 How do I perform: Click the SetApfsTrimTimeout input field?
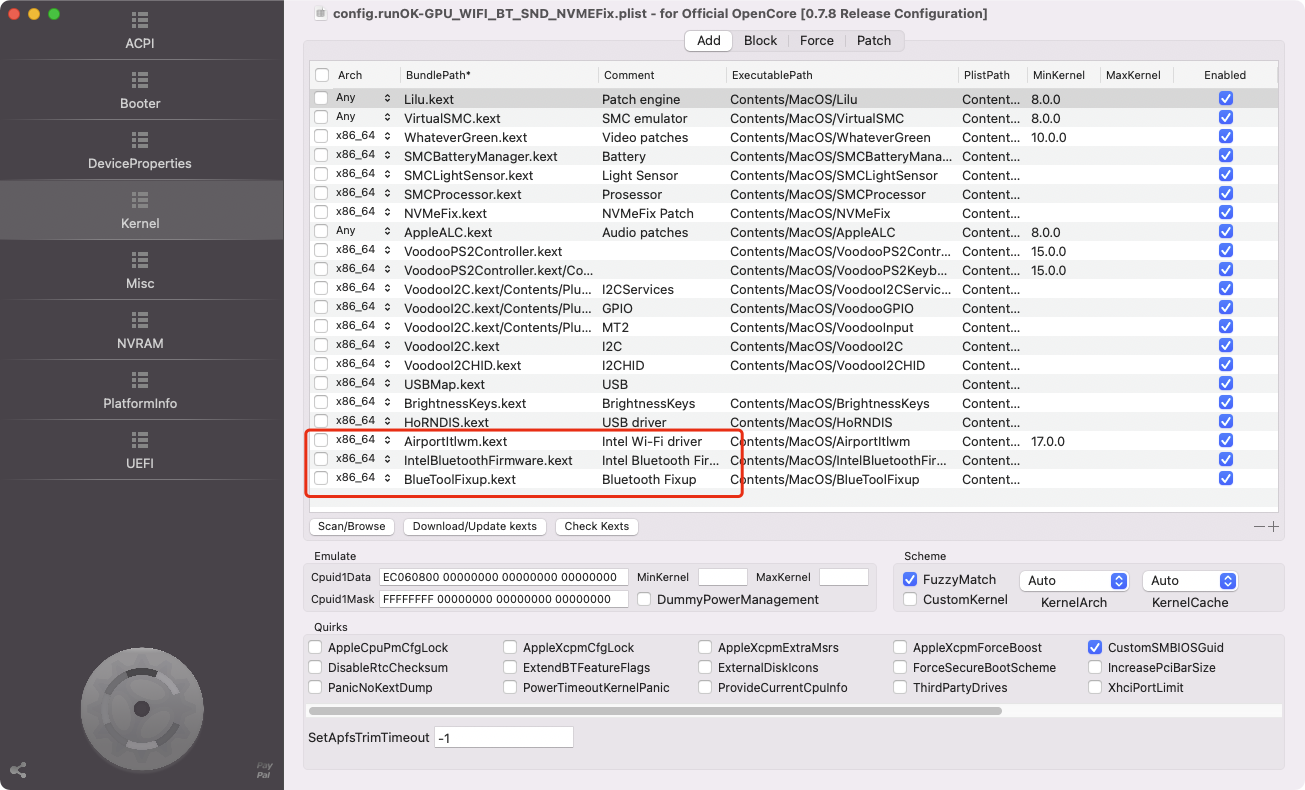503,736
